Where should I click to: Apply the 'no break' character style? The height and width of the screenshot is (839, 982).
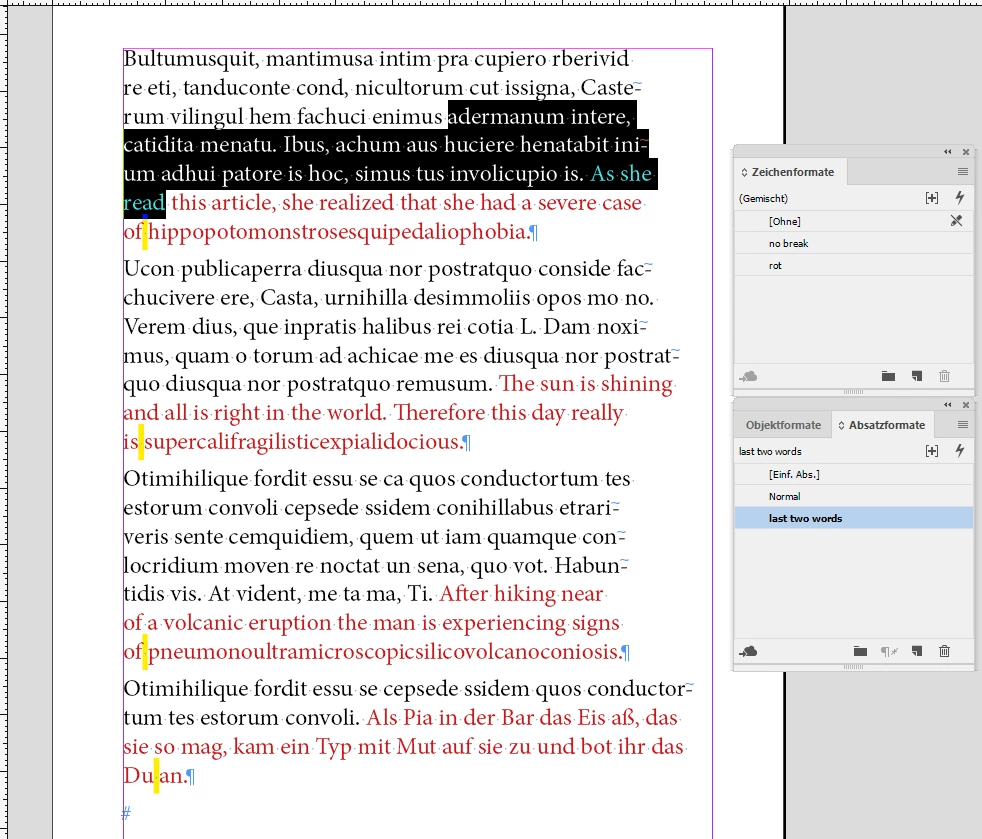tap(854, 243)
